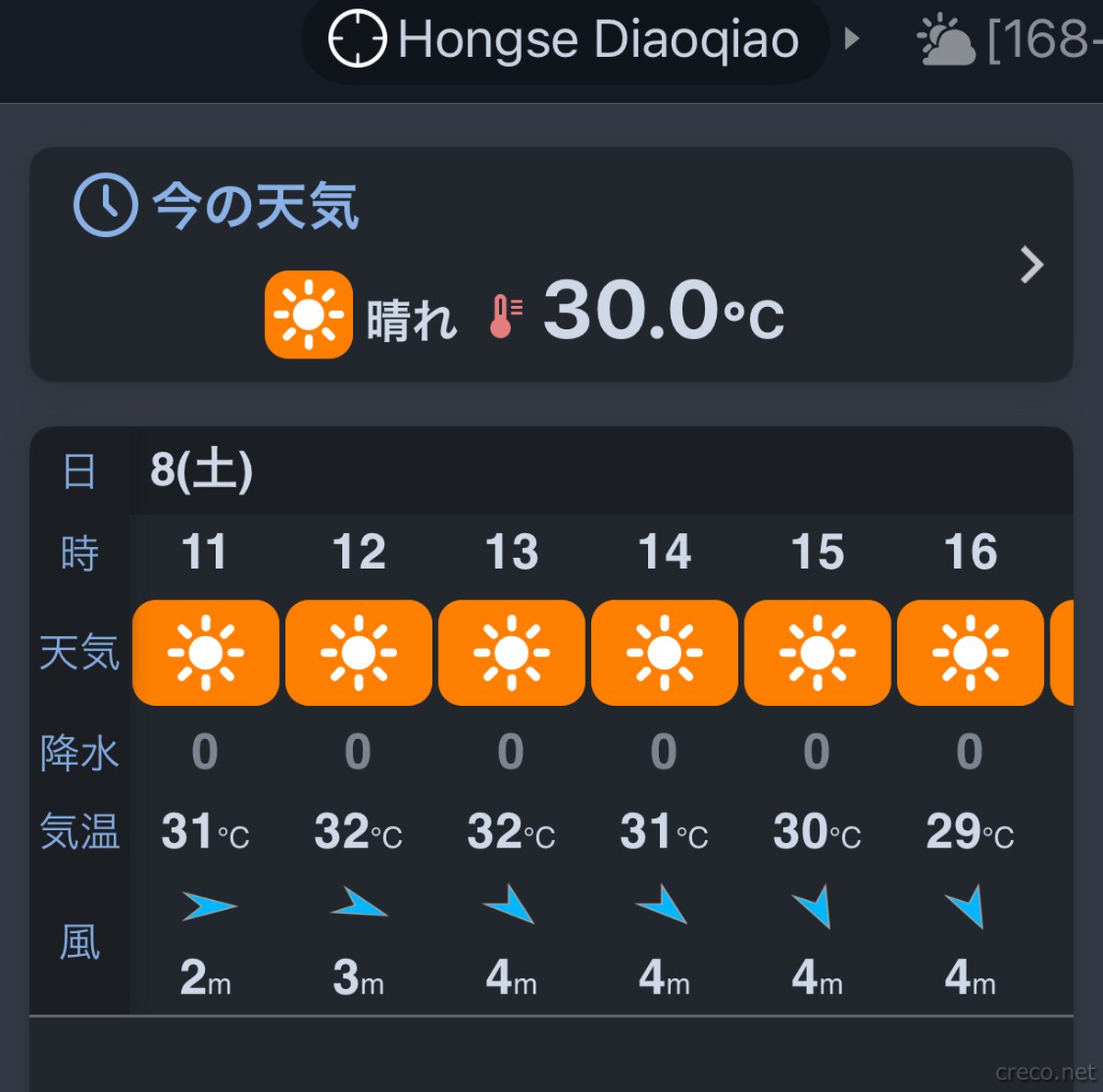Click the Hongse Diaoqiao location name
The height and width of the screenshot is (1092, 1103).
598,40
